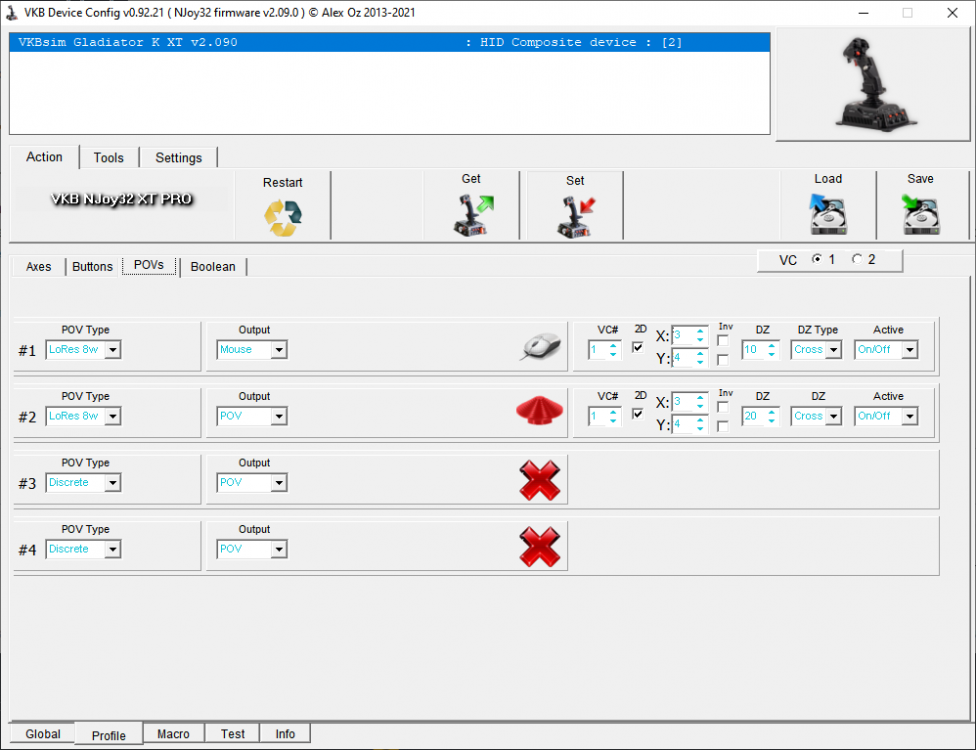
Task: Enable Y axis Inv checkbox for POV #1
Action: pyautogui.click(x=723, y=360)
